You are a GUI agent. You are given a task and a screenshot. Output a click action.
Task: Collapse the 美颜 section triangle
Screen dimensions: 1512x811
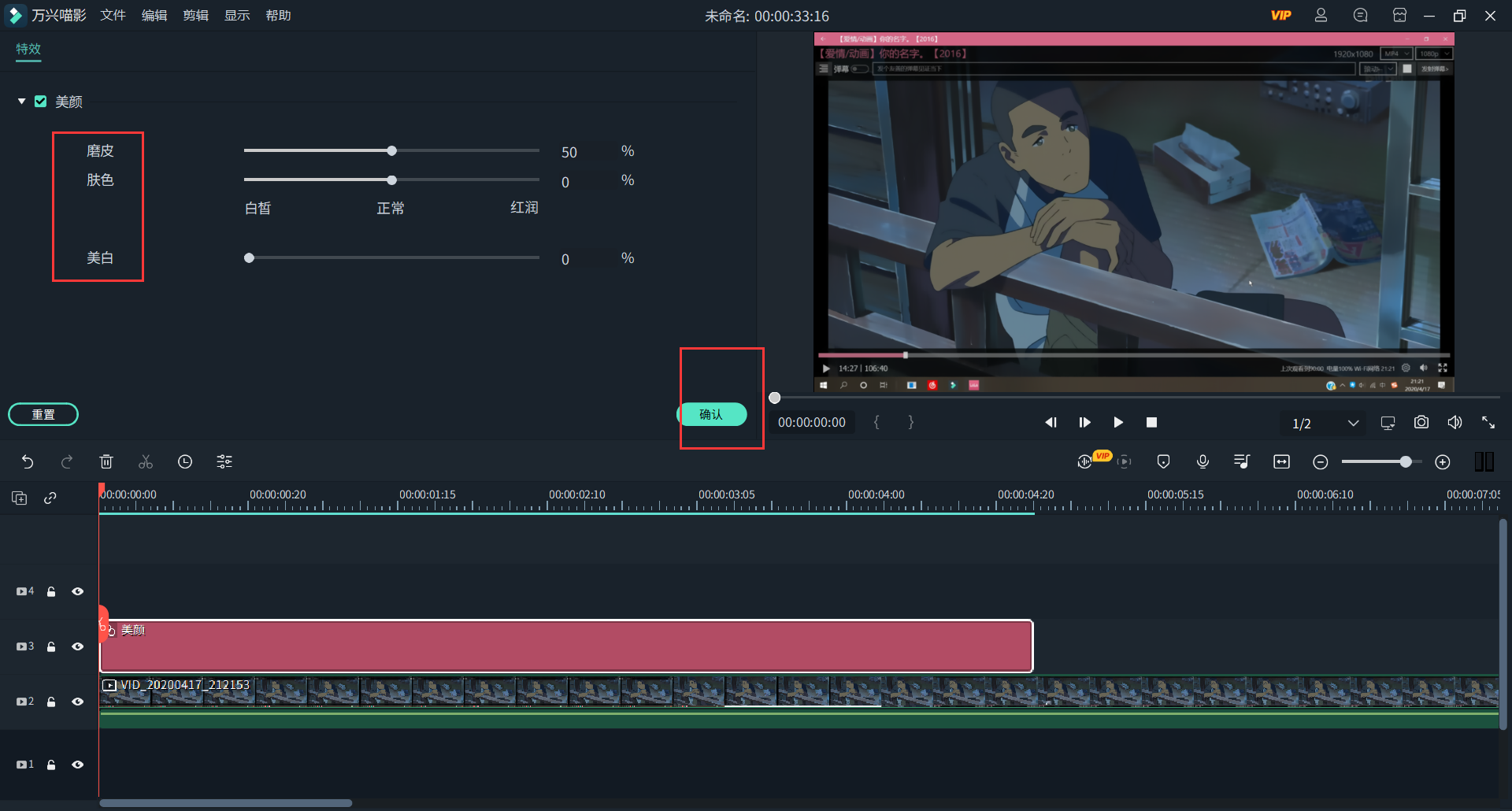tap(22, 102)
